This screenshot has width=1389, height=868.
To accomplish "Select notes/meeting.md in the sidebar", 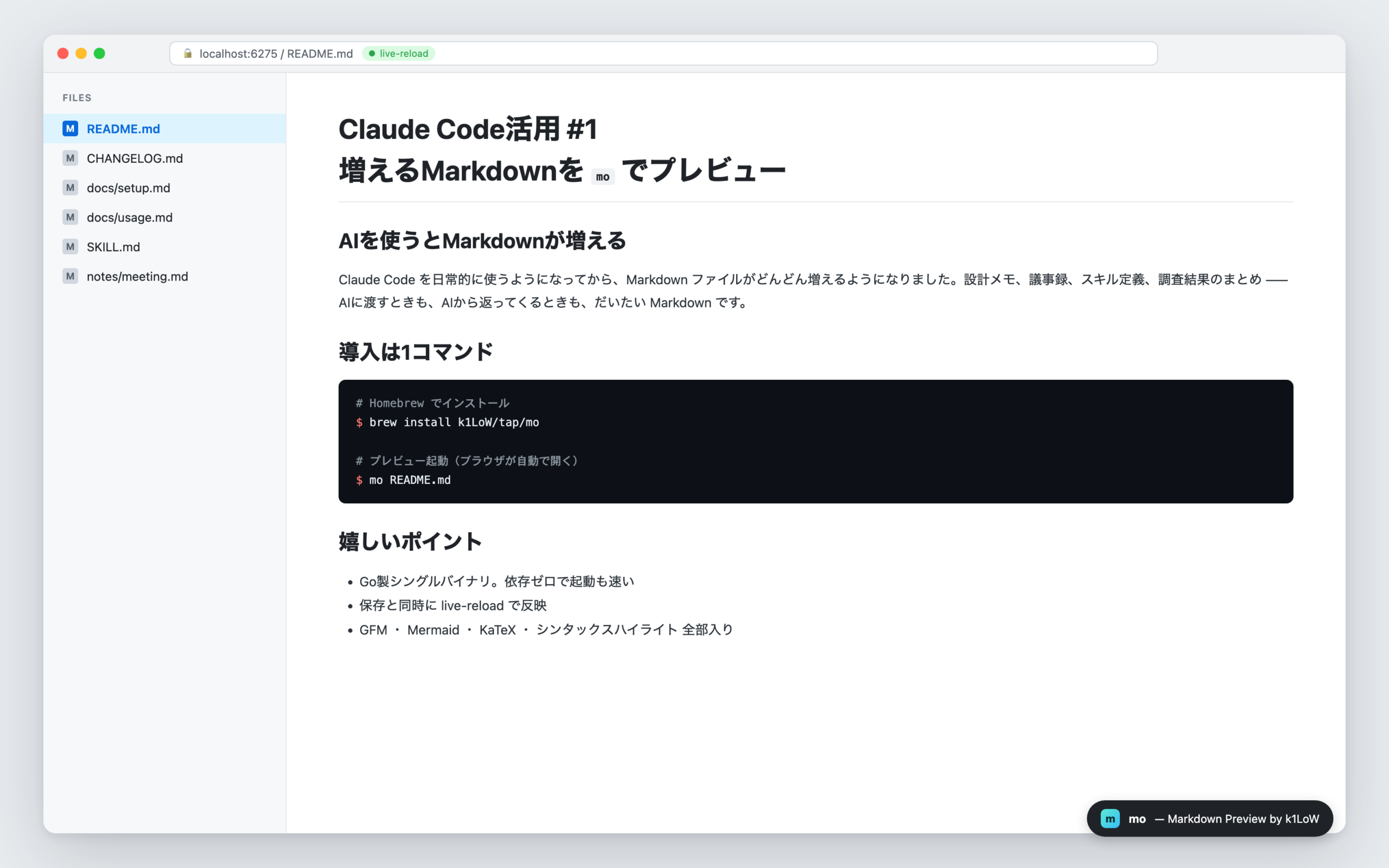I will click(165, 276).
